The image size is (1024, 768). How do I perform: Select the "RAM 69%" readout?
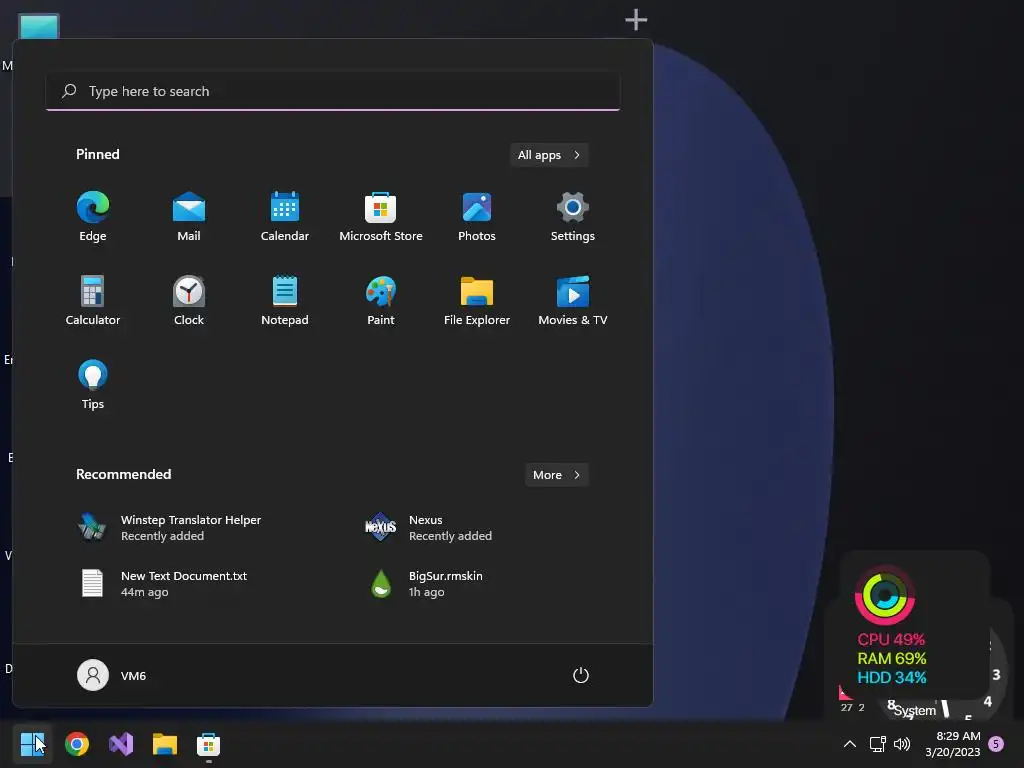click(x=891, y=658)
